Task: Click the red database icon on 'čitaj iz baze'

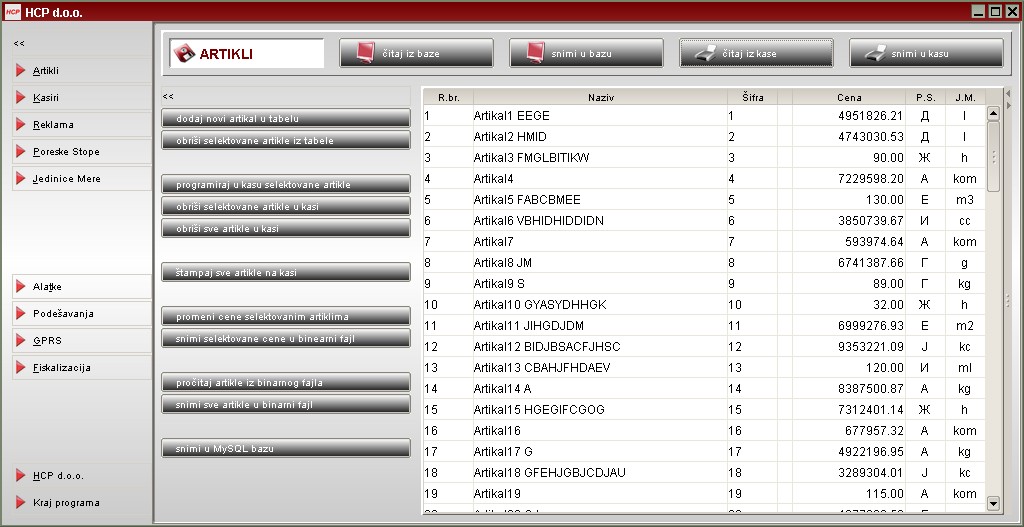Action: coord(365,53)
